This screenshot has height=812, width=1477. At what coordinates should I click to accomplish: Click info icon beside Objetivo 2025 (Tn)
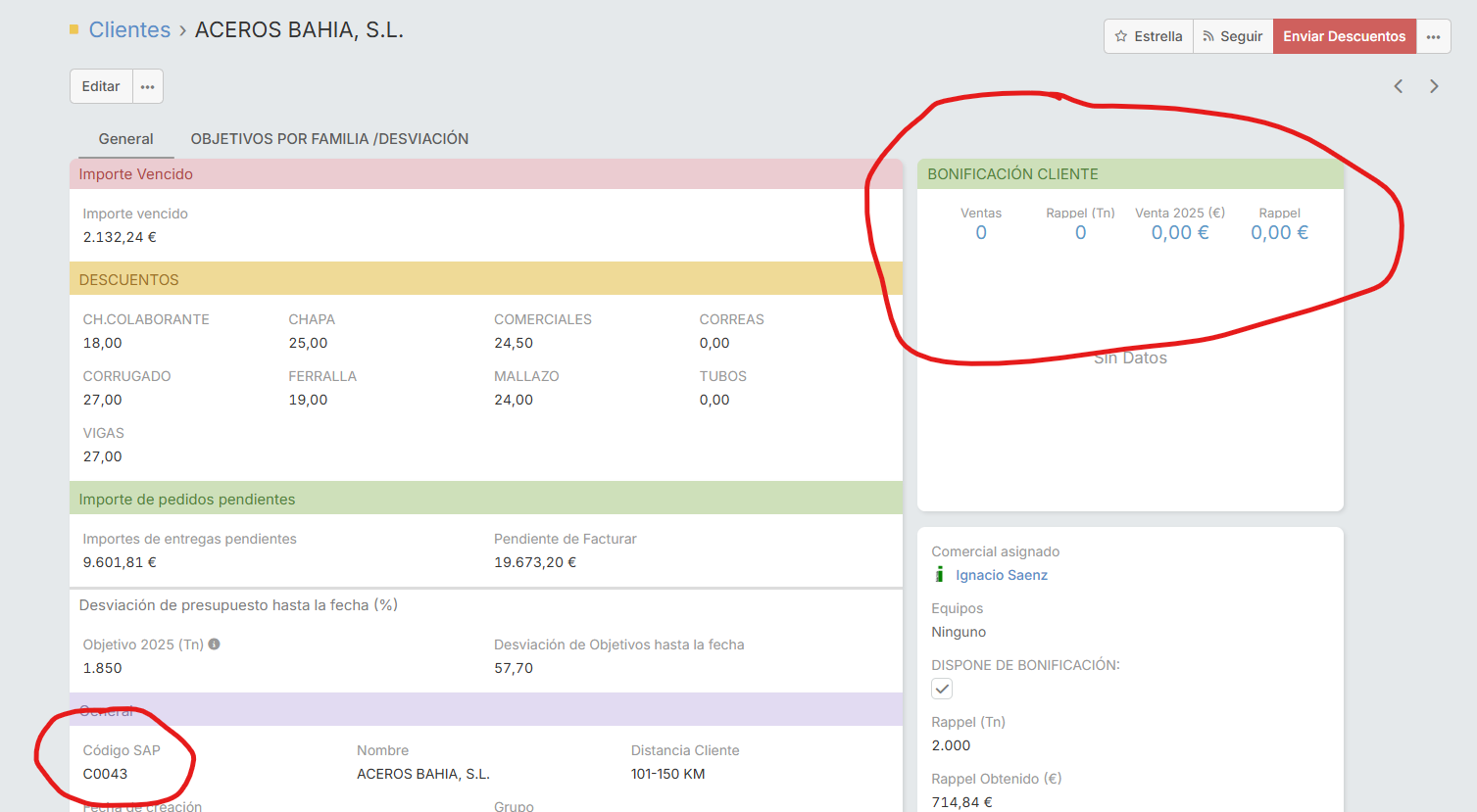(214, 645)
